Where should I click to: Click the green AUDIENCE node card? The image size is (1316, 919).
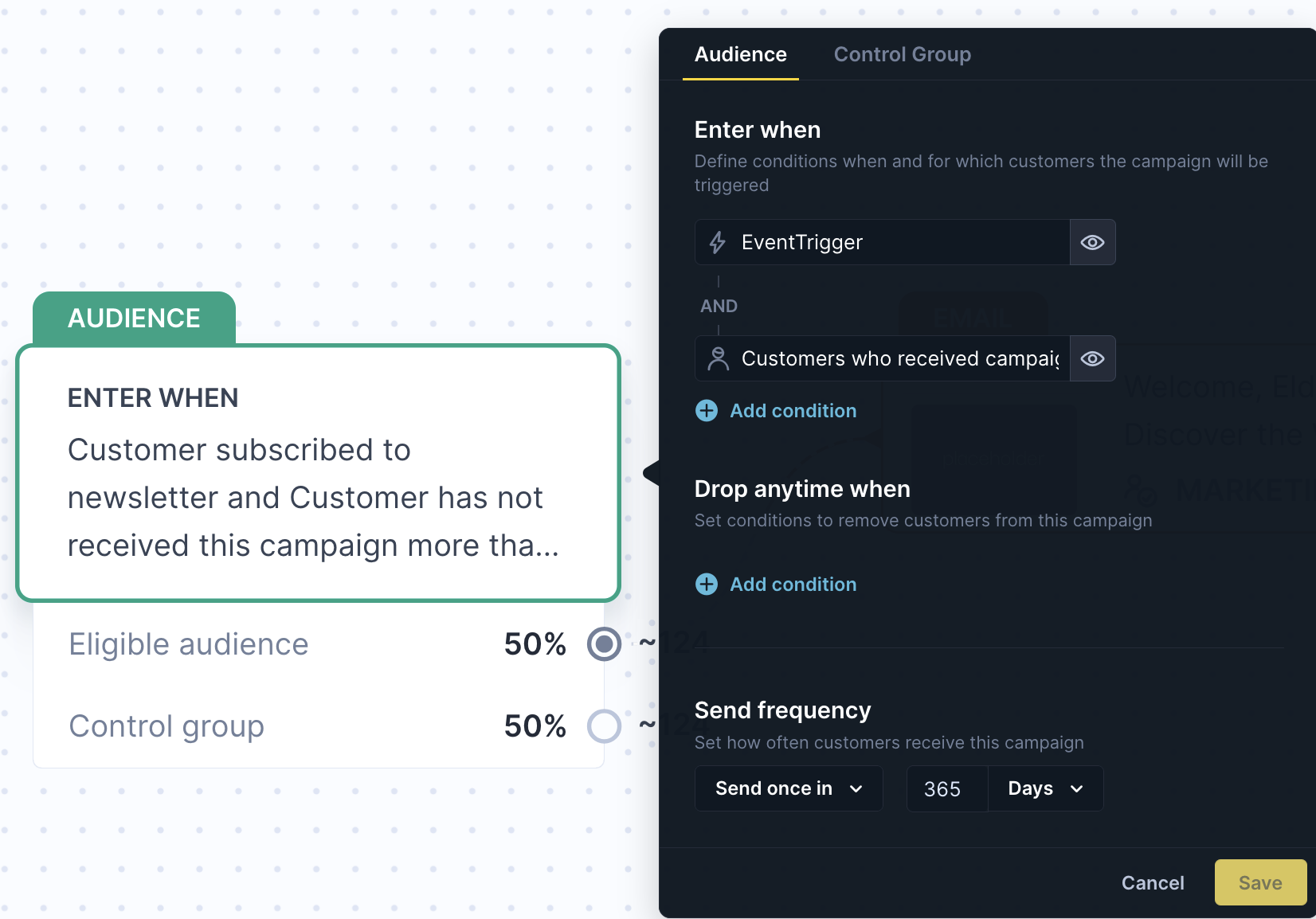318,473
